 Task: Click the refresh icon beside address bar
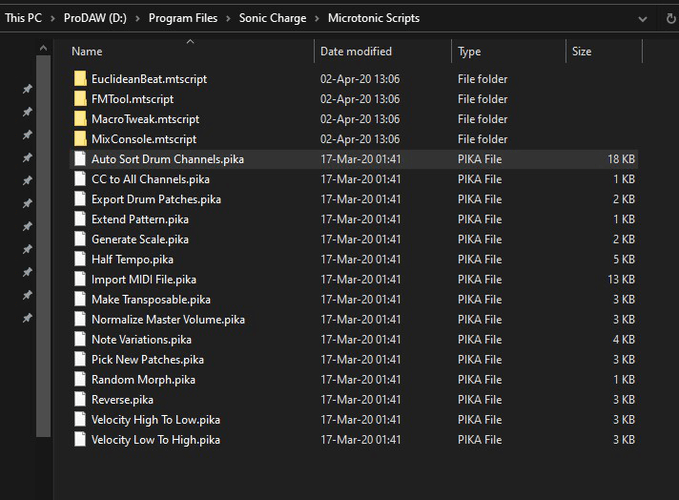click(670, 19)
